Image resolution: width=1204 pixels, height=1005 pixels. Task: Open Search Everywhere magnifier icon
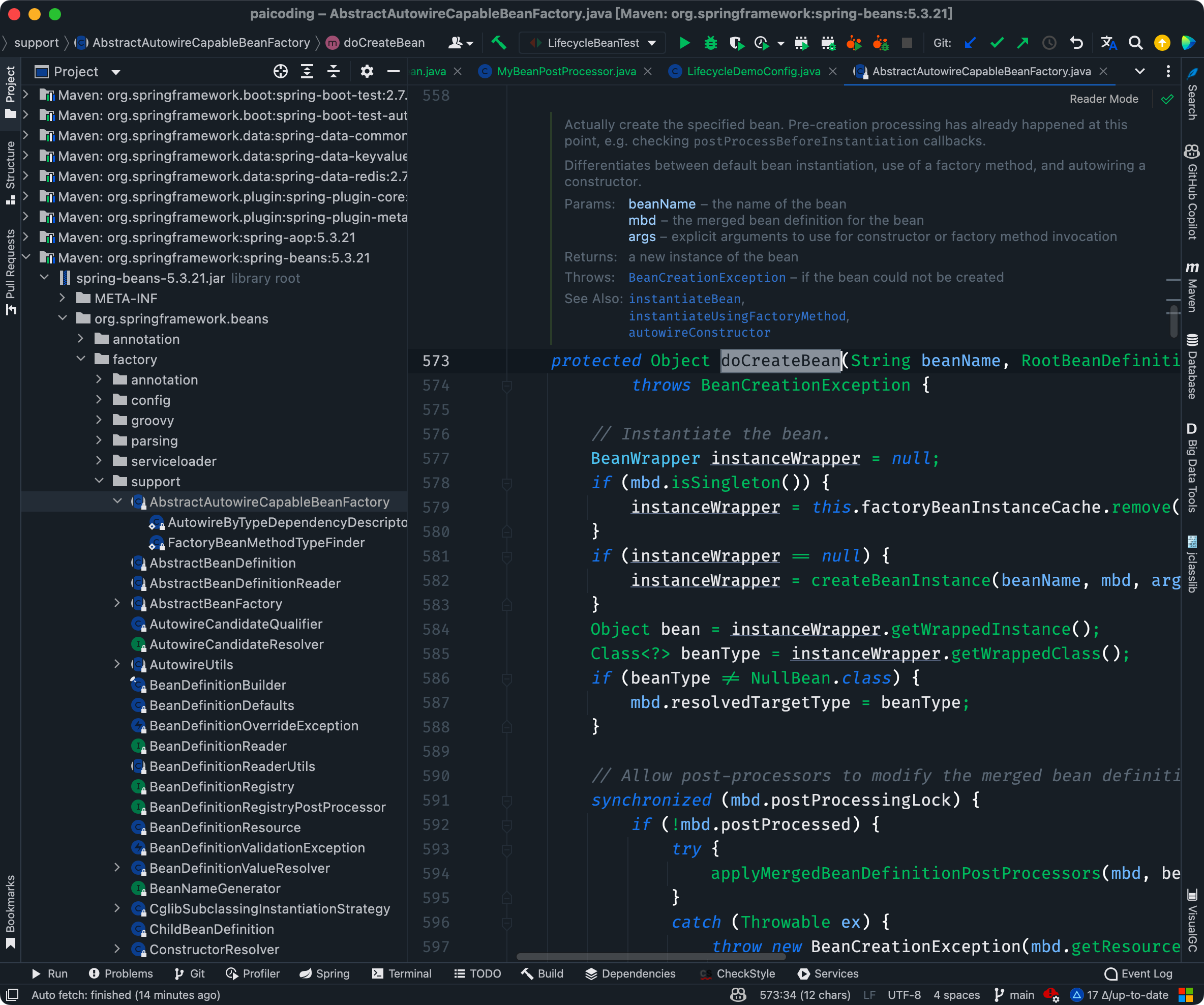[x=1136, y=42]
